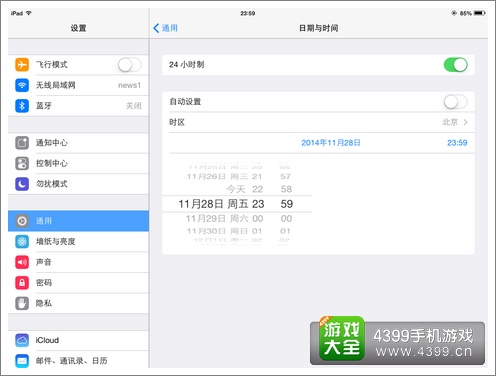496x376 pixels.
Task: Select hour 00 in picker
Action: (x=257, y=219)
